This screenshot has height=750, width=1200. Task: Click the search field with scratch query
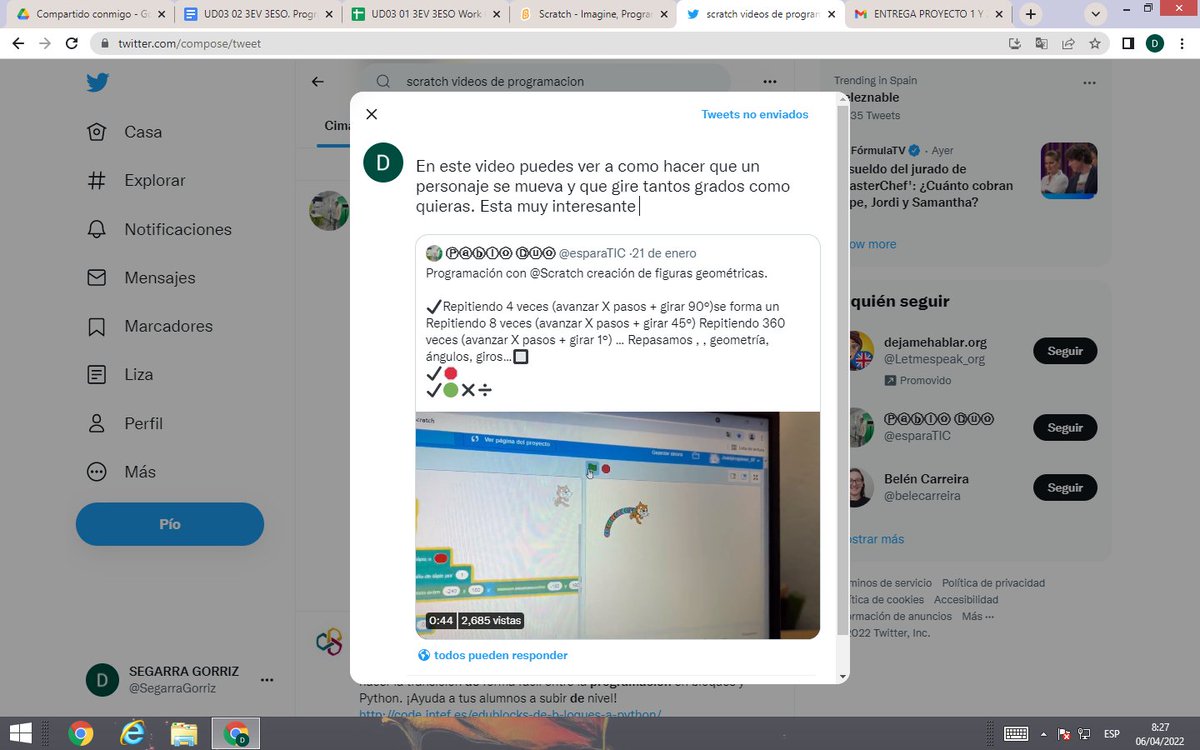pos(544,82)
